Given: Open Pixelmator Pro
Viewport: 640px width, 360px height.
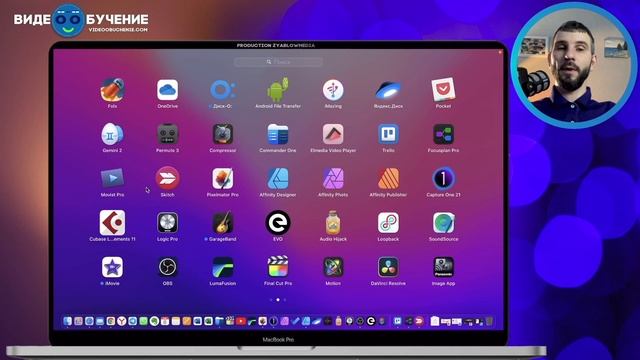Looking at the screenshot, I should (223, 179).
